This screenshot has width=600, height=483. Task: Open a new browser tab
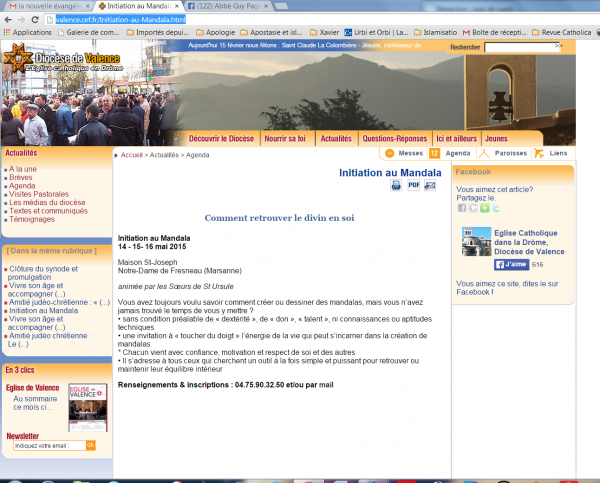[281, 6]
